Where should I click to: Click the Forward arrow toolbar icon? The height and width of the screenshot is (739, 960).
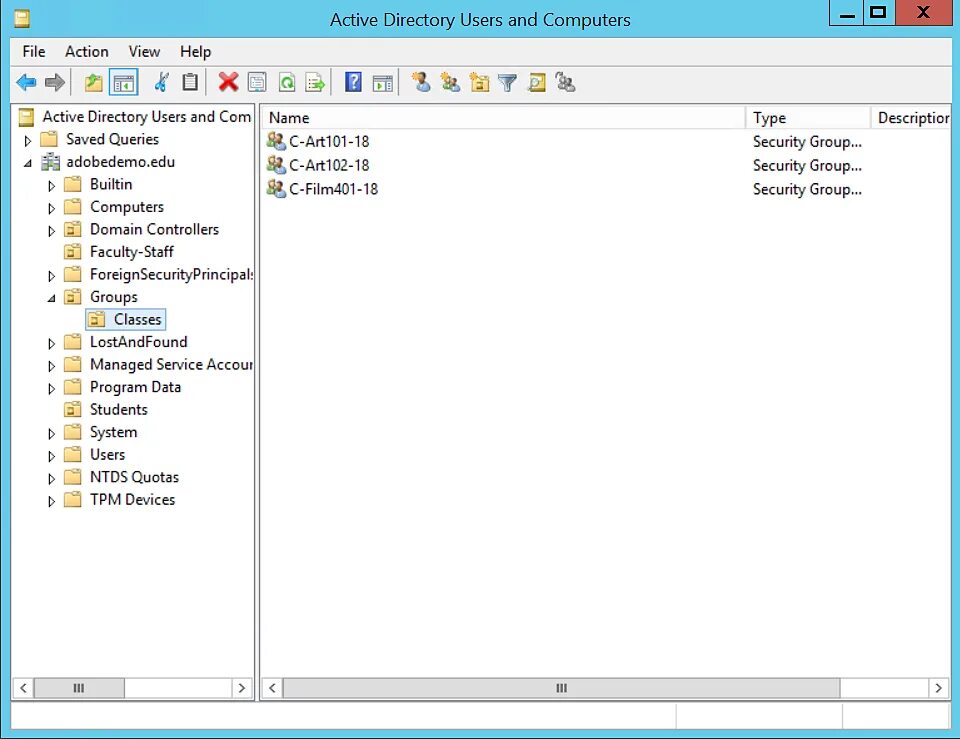pos(55,82)
